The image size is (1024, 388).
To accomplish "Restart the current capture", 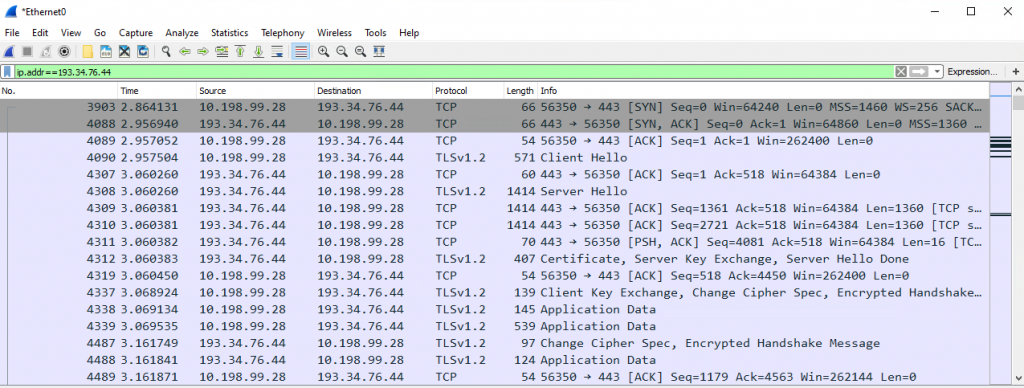I will point(46,52).
